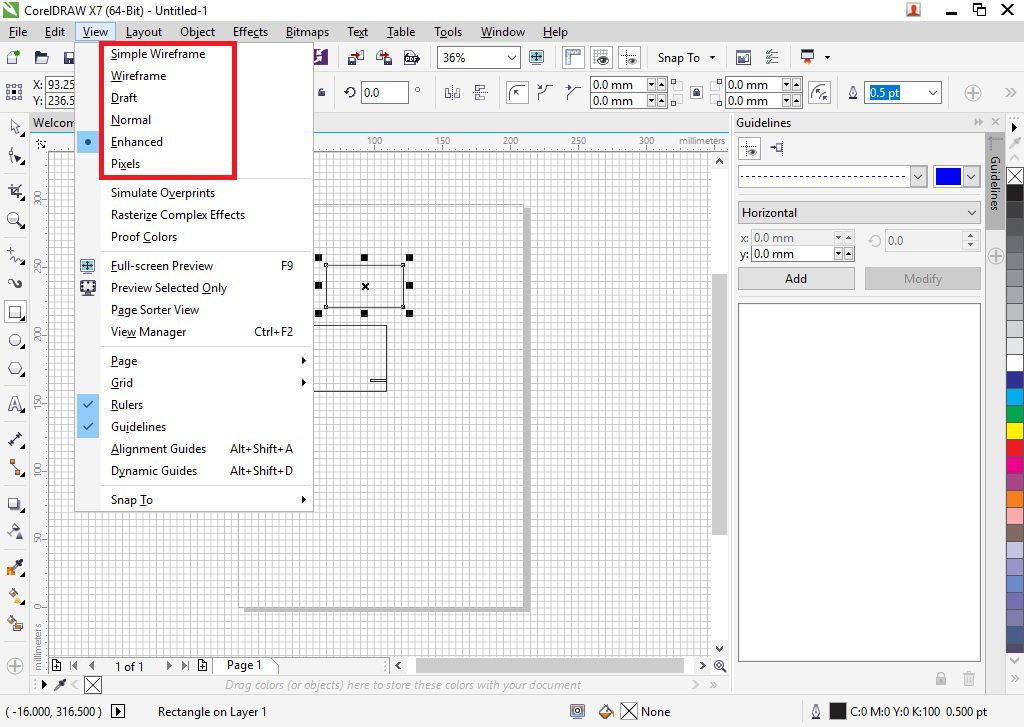Click the Export icon in toolbar
The image size is (1024, 727).
tap(384, 57)
